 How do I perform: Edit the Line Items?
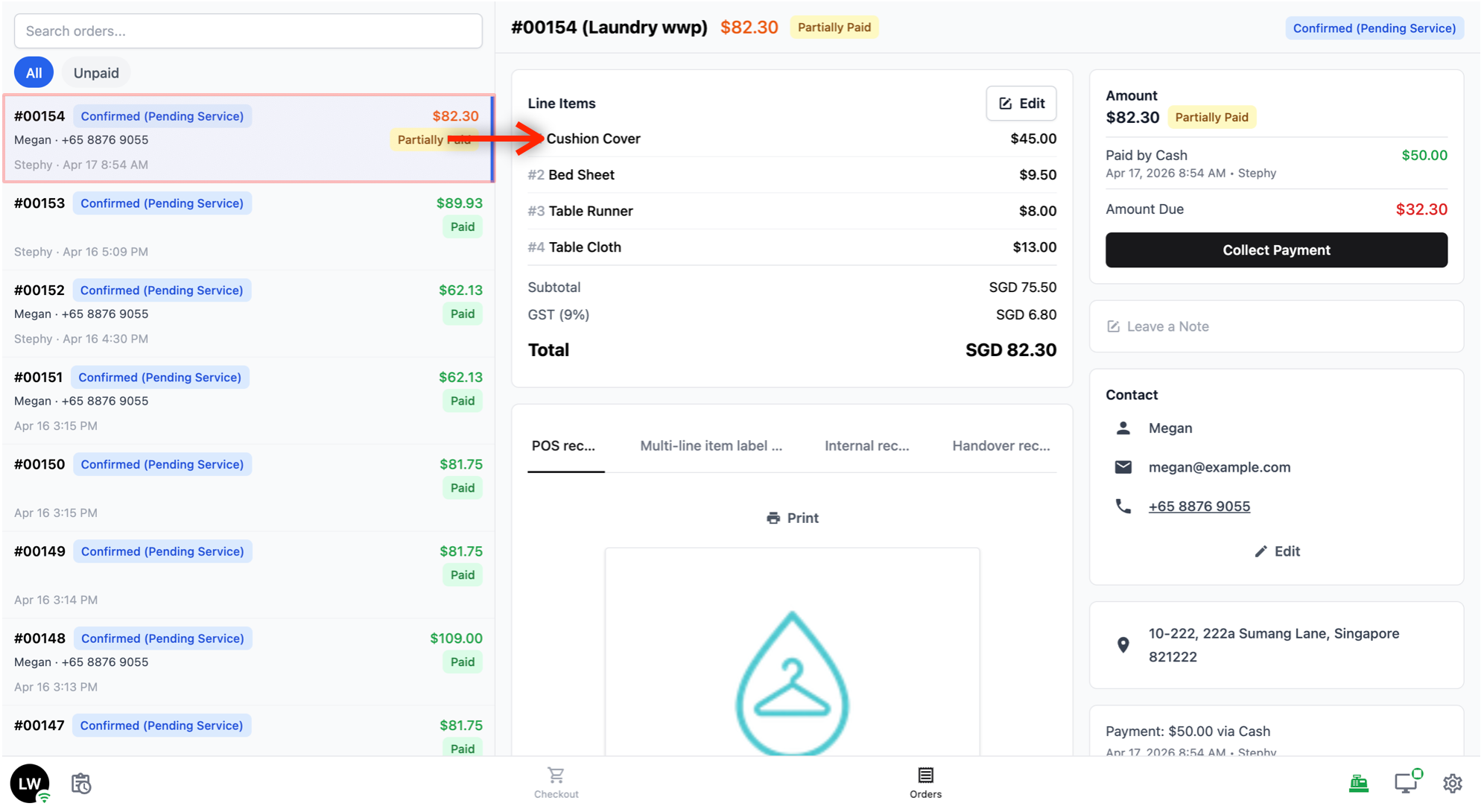[1021, 104]
